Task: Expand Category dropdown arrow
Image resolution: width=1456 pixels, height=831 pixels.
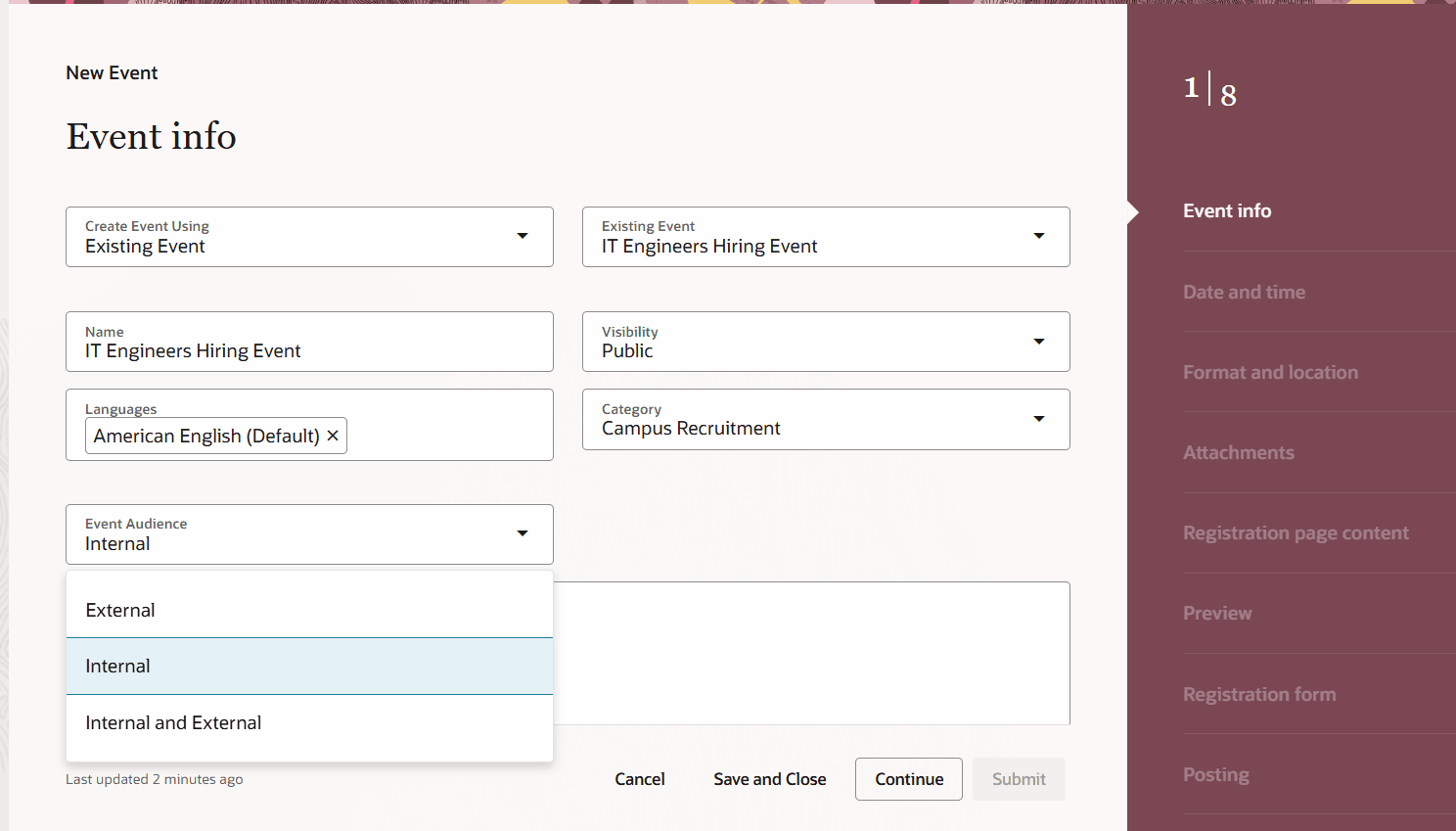Action: 1039,419
